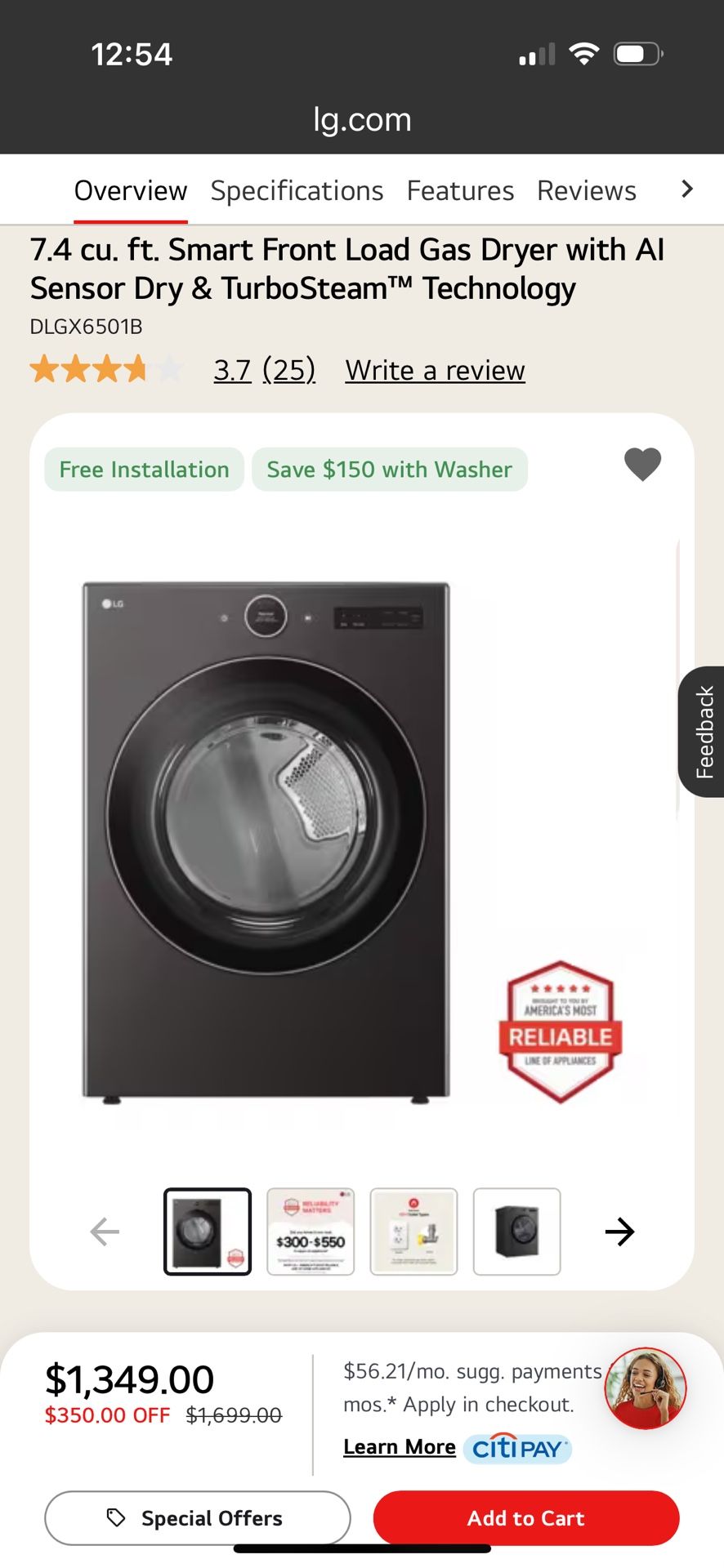The image size is (724, 1568).
Task: Open the Features tab
Action: click(x=460, y=190)
